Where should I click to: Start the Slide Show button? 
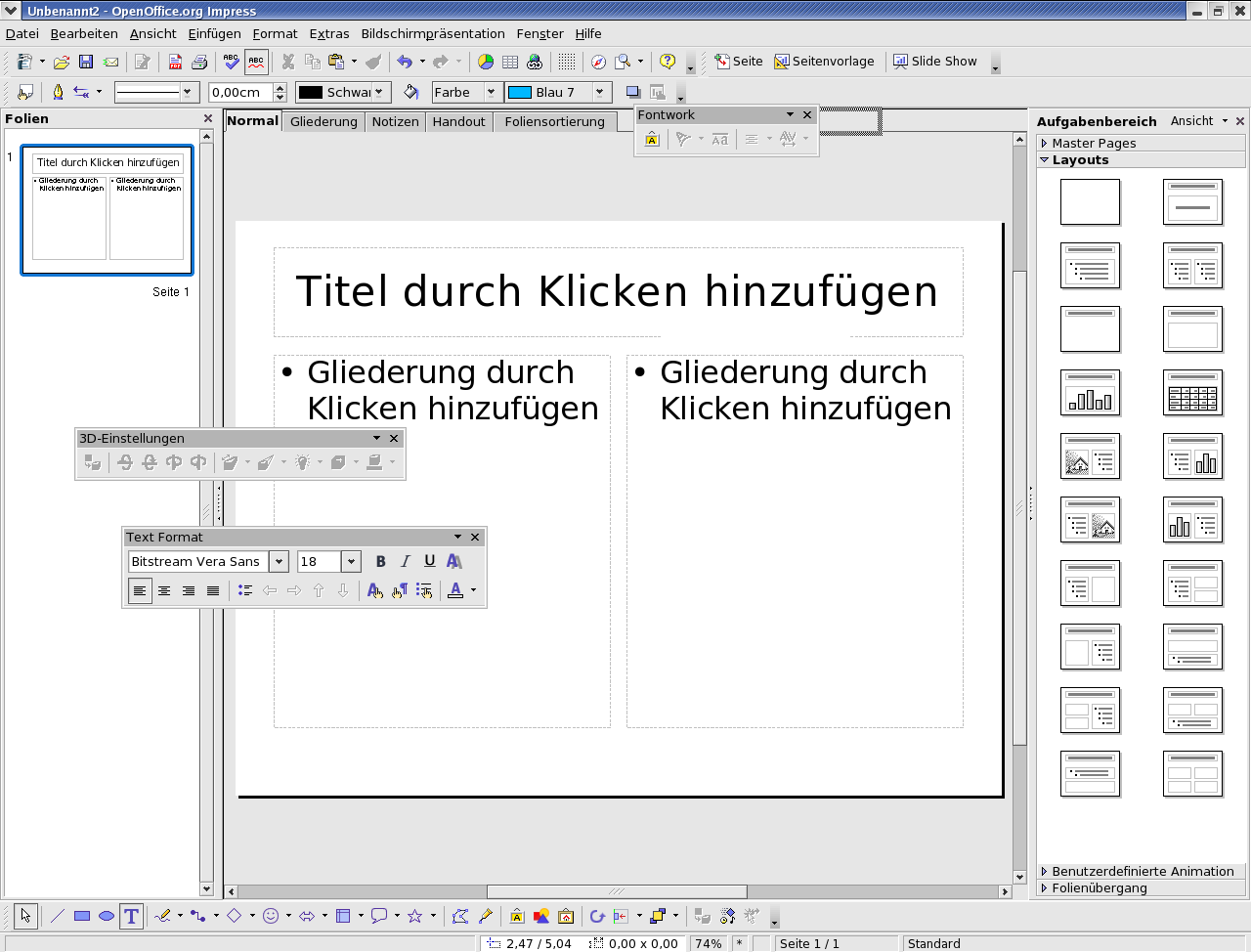[x=934, y=62]
